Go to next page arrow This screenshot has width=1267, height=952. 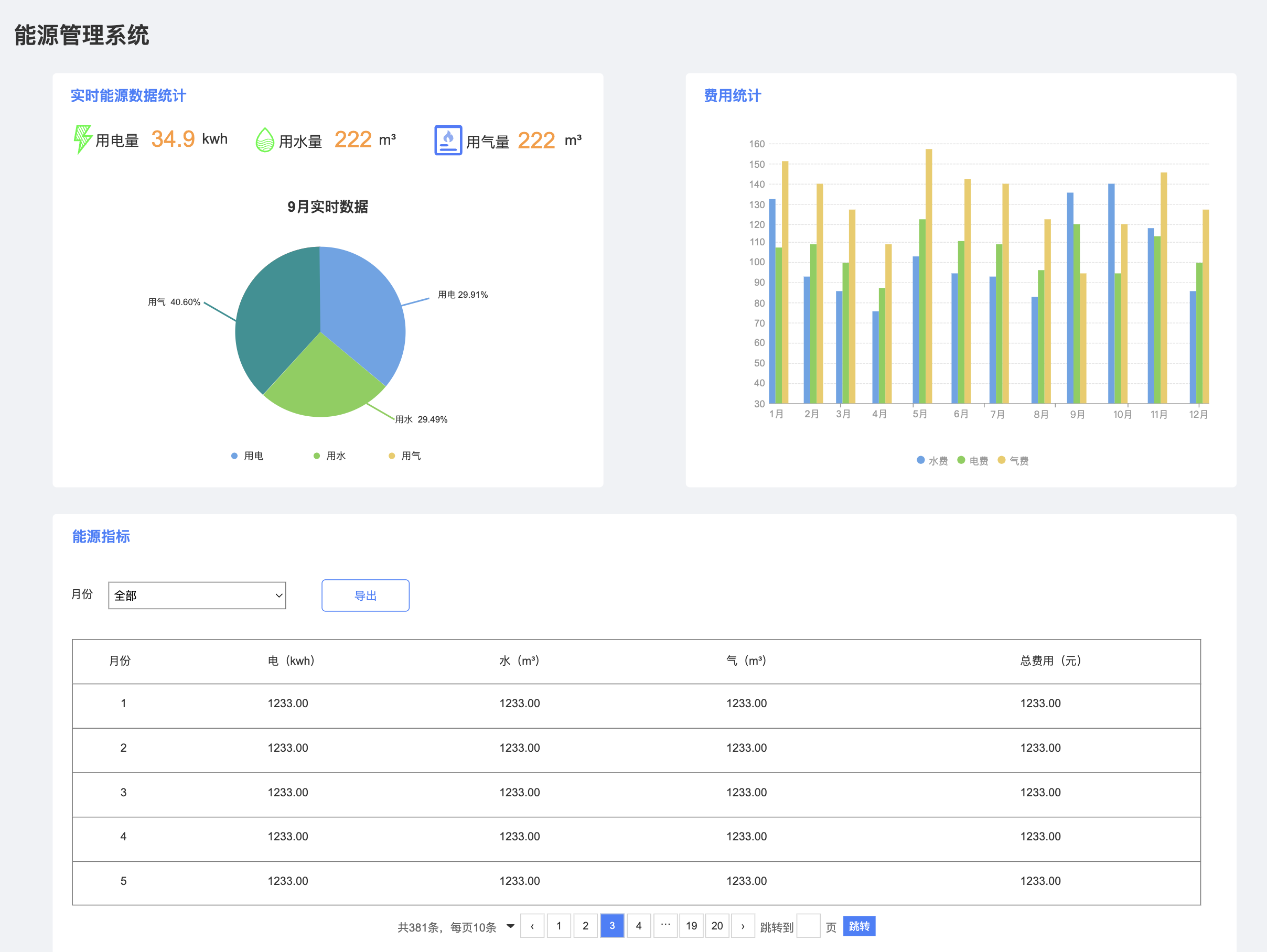(x=743, y=926)
